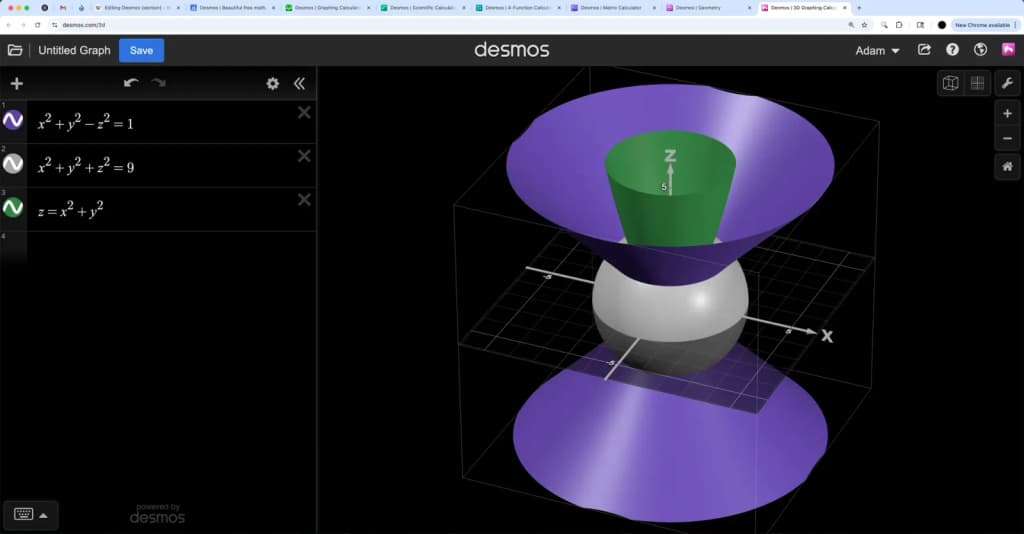Screen dimensions: 1024x534
Task: Toggle visibility of the purple hyperboloid expression
Action: (13, 120)
